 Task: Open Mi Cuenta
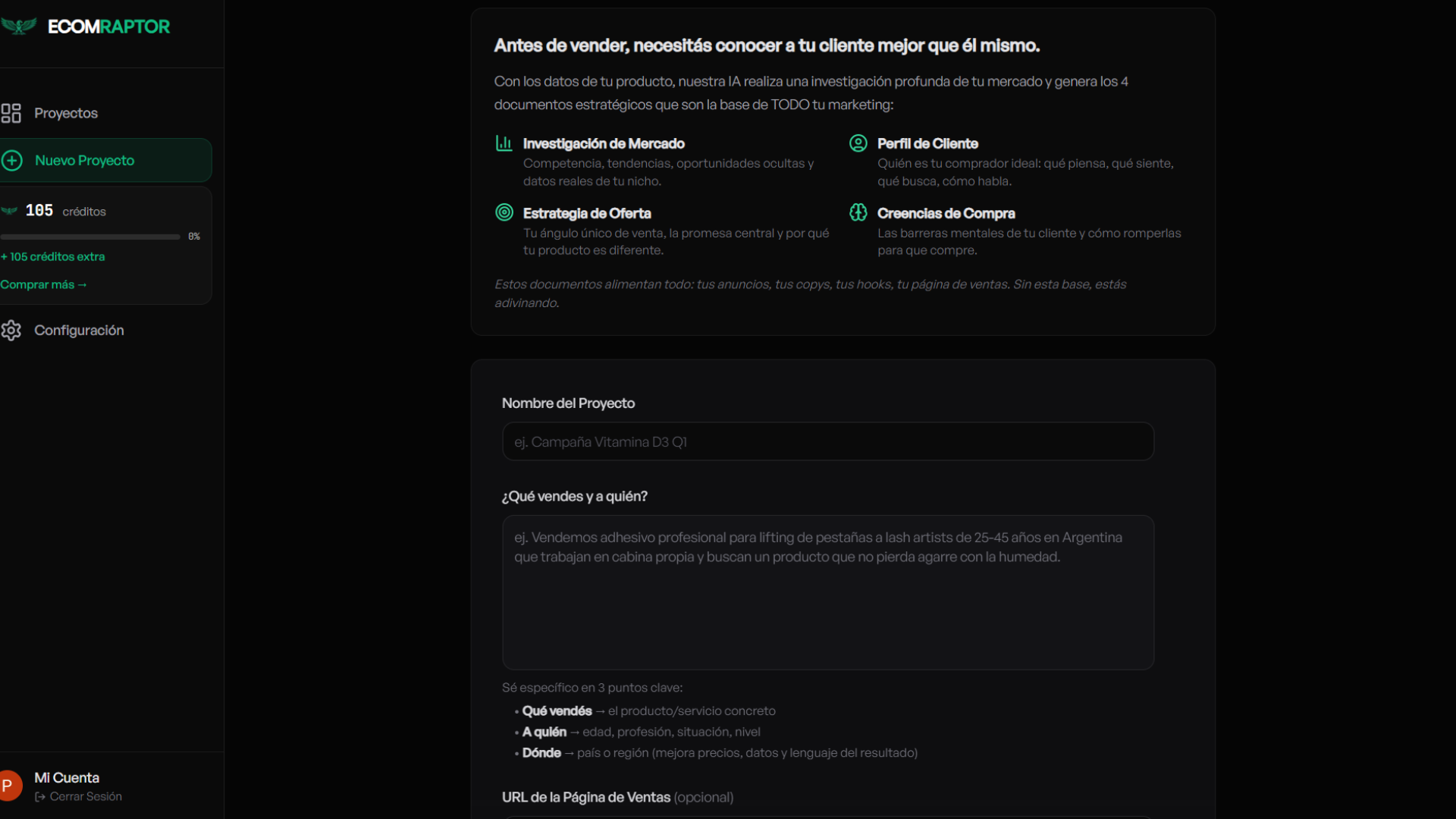click(67, 777)
